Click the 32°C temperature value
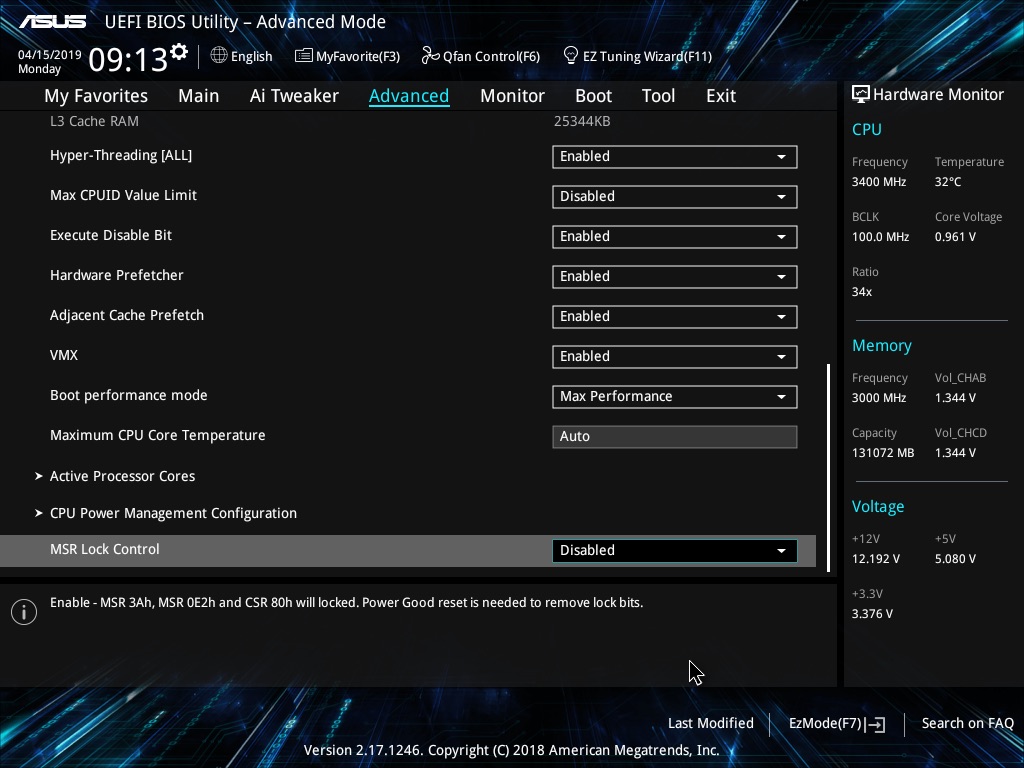This screenshot has width=1024, height=768. (x=948, y=182)
